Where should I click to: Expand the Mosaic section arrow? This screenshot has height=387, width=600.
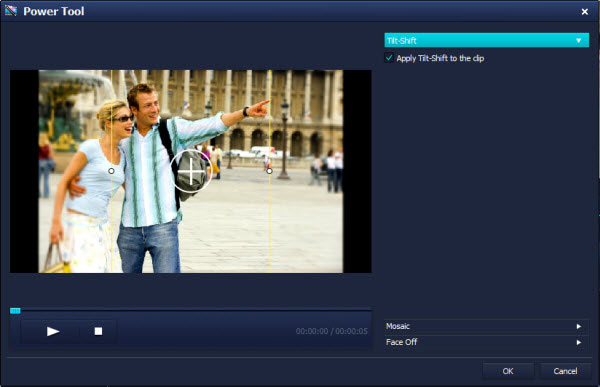tap(579, 326)
